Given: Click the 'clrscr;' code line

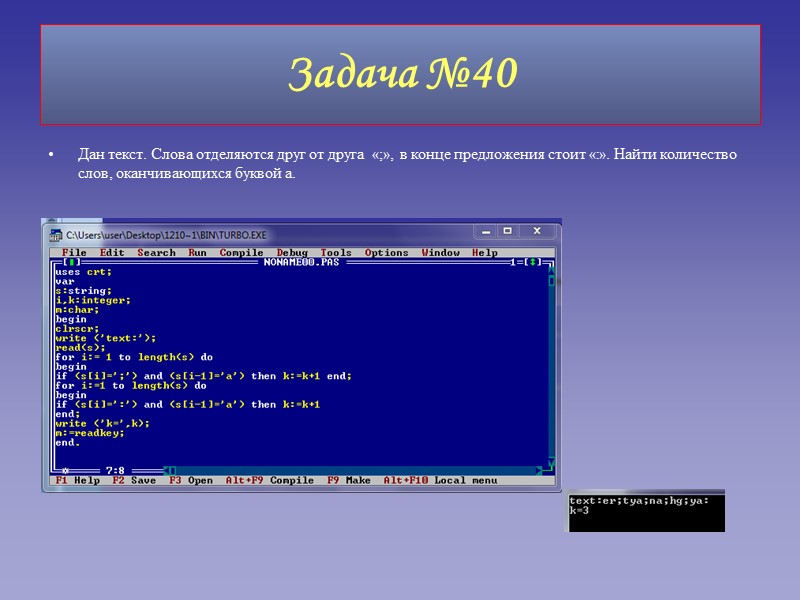Looking at the screenshot, I should point(77,329).
